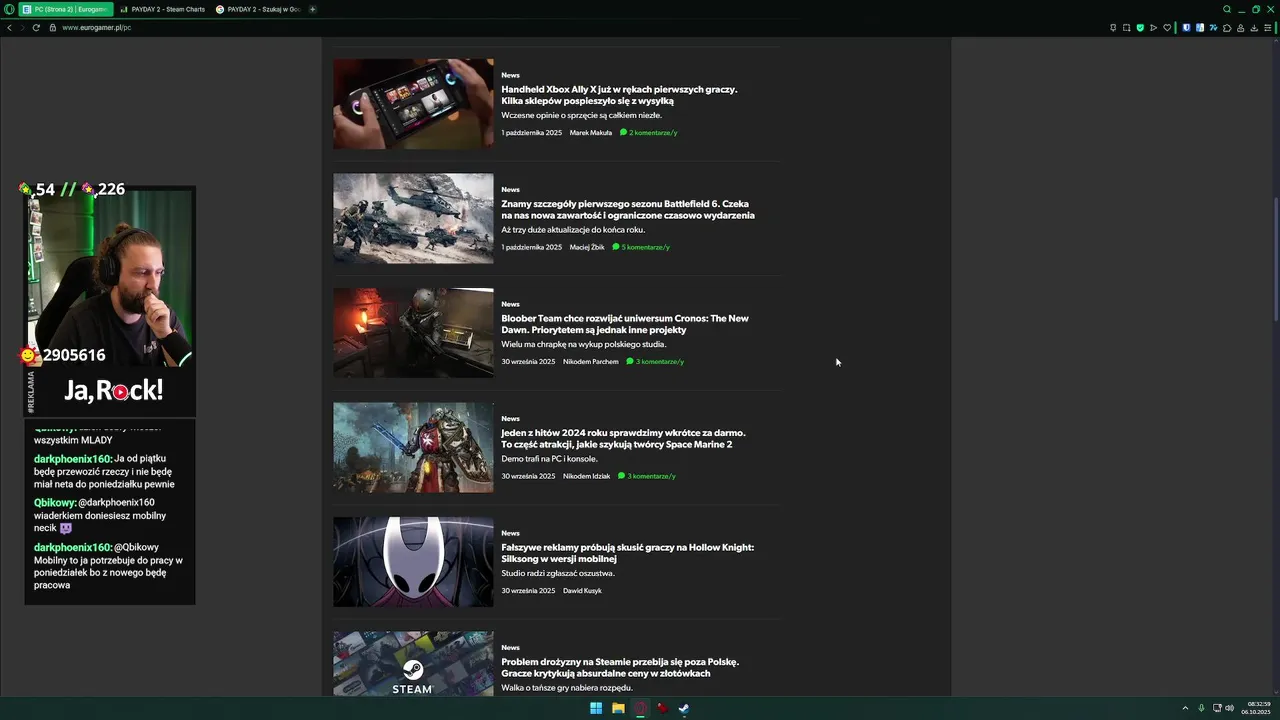
Task: Open 3 komentarze/y on Space Marine 2 article
Action: (x=647, y=476)
